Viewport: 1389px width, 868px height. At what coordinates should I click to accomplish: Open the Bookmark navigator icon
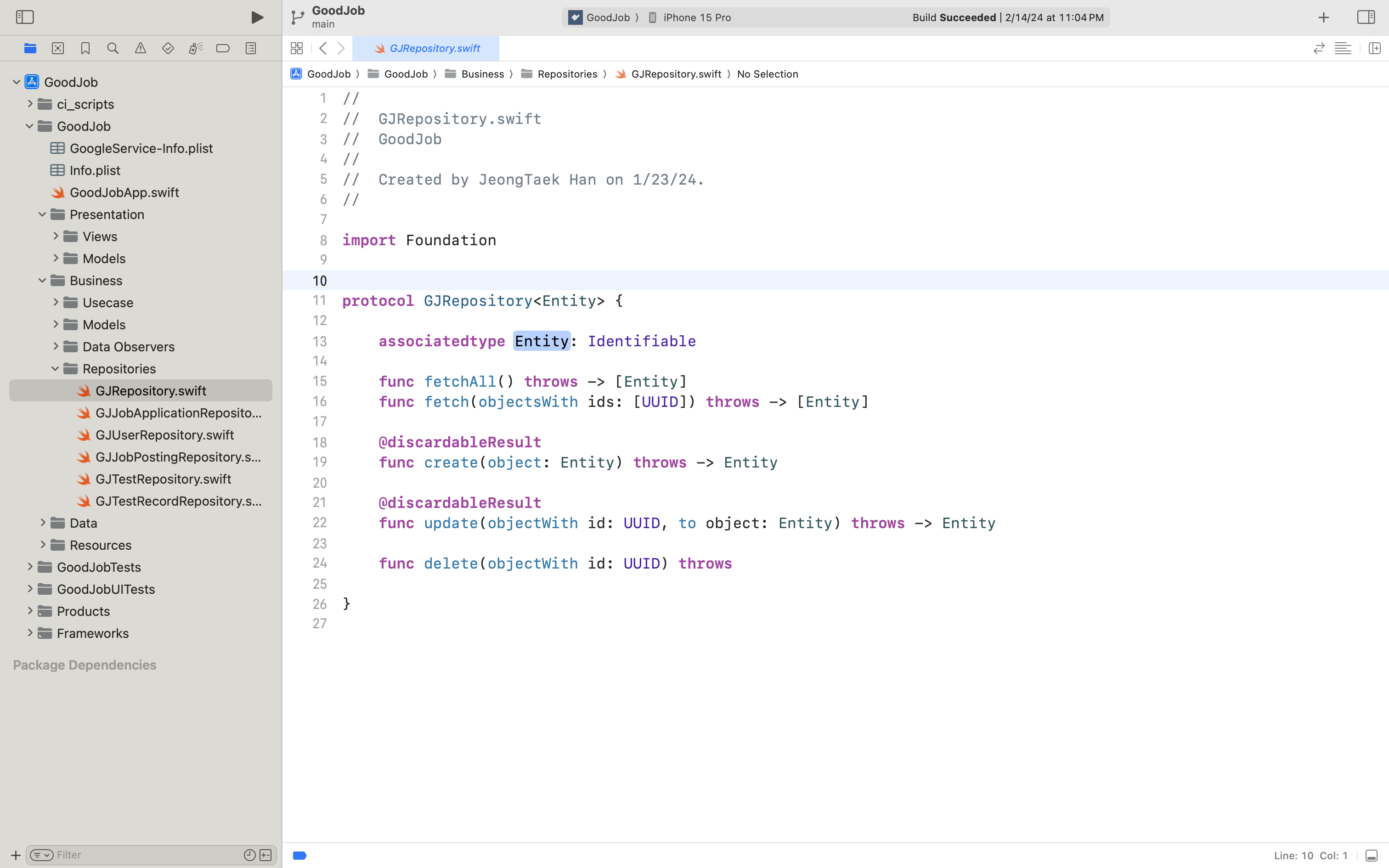pyautogui.click(x=85, y=49)
